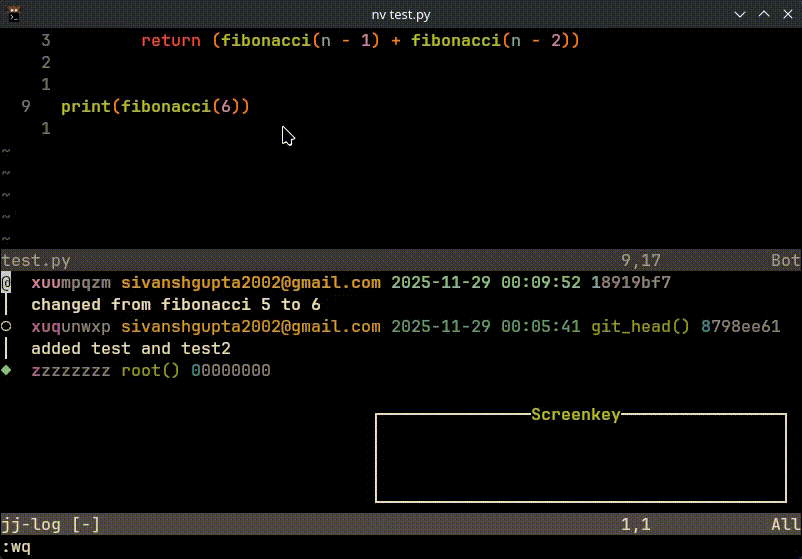Click commit hash 18919bf7
The width and height of the screenshot is (802, 559).
tap(631, 283)
